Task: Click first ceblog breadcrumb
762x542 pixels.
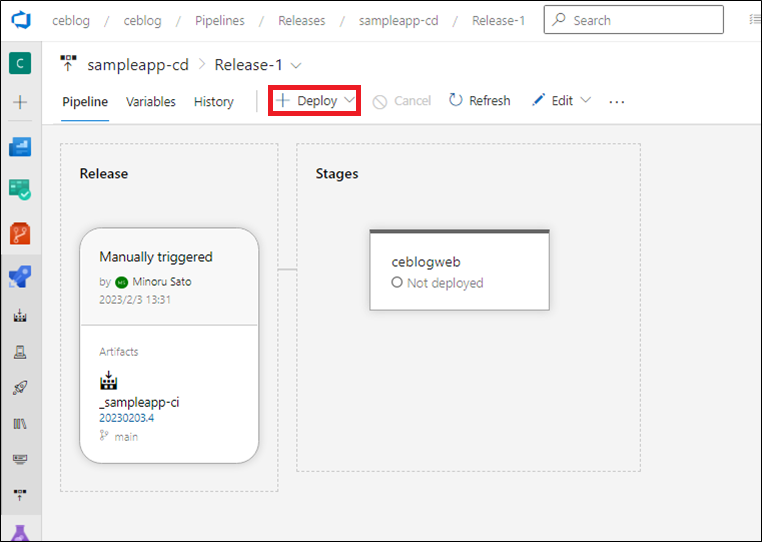Action: (71, 20)
